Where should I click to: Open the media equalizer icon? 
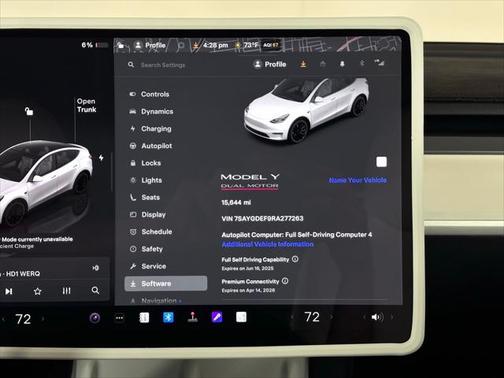pos(66,291)
